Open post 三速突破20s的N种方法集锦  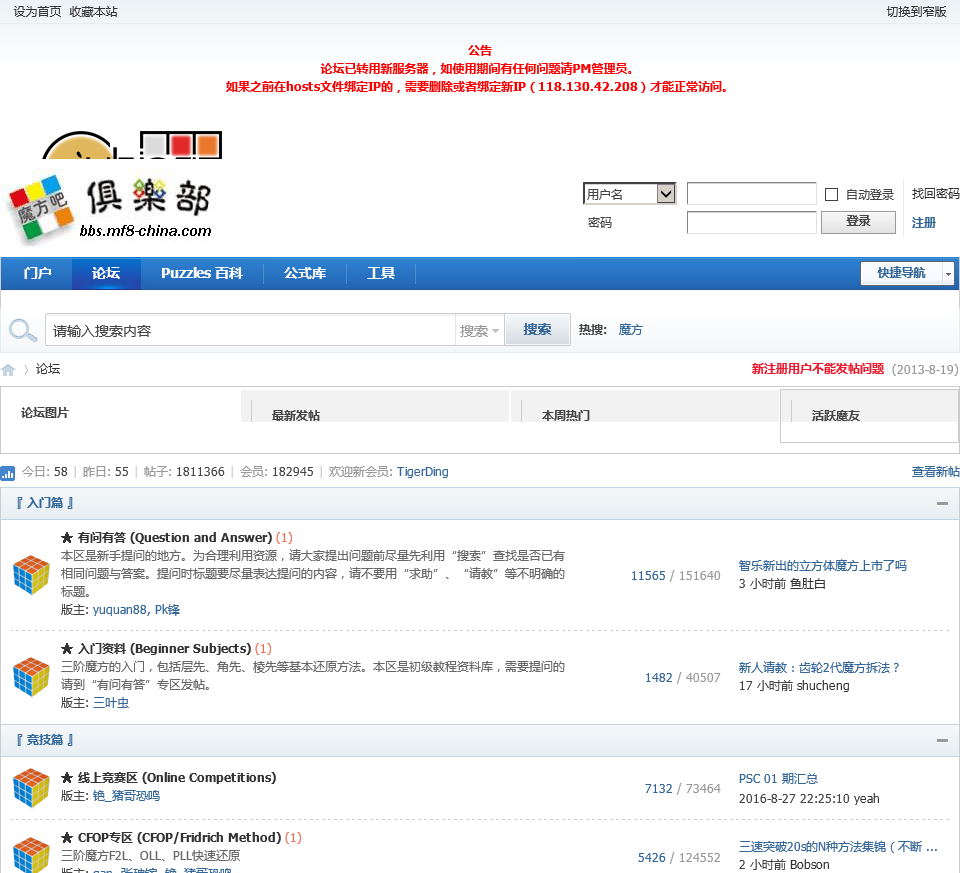click(838, 847)
